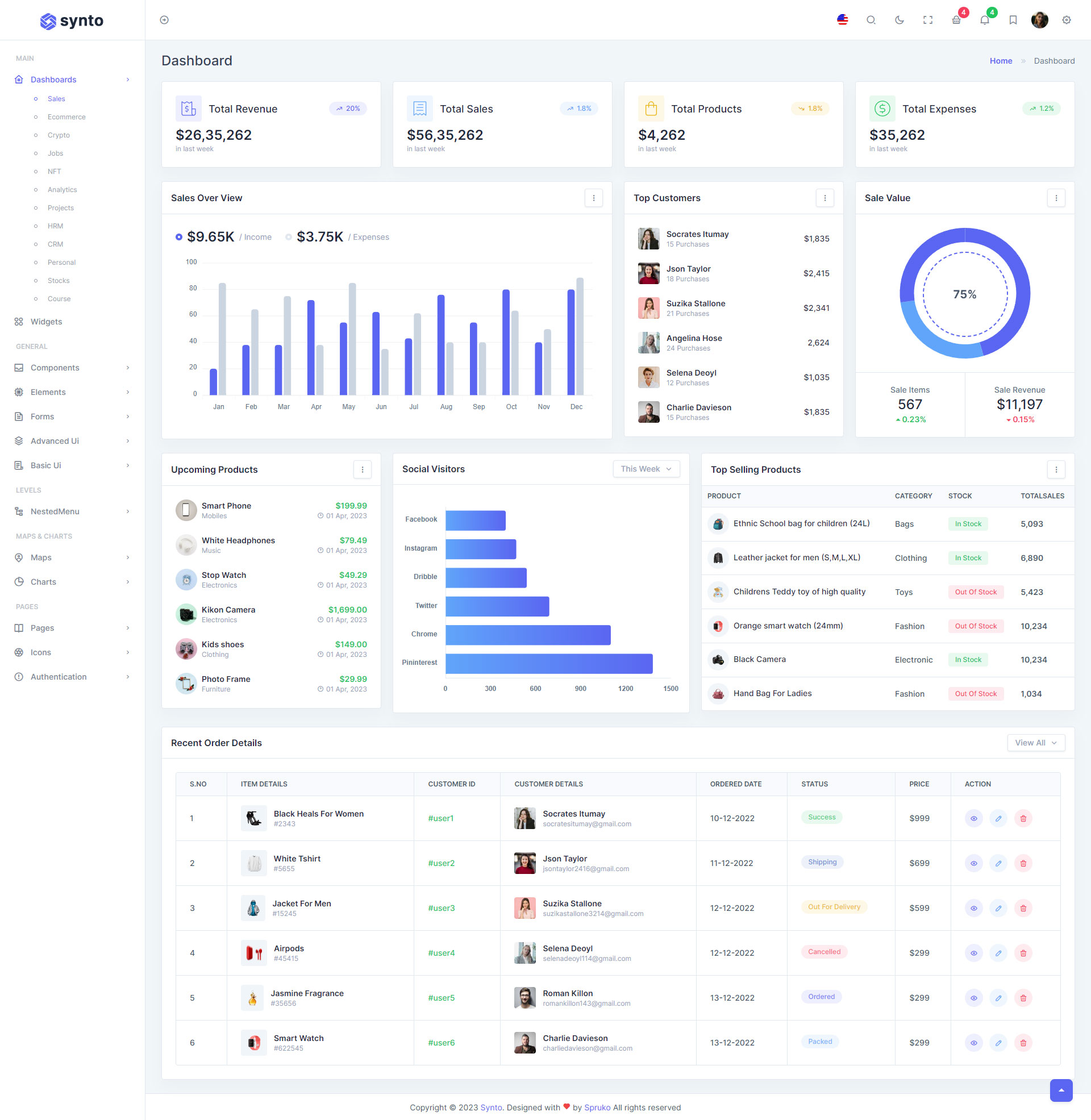View Black Heals For Women order
The image size is (1091, 1120).
[x=973, y=818]
